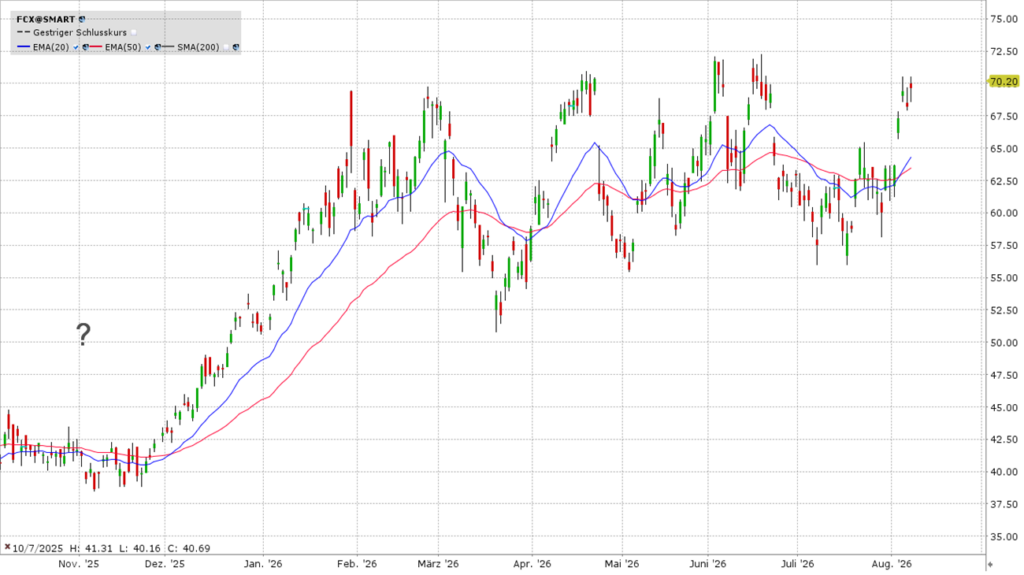Click the März '26 time axis label
Viewport: 1024px width, 575px height.
(x=438, y=564)
